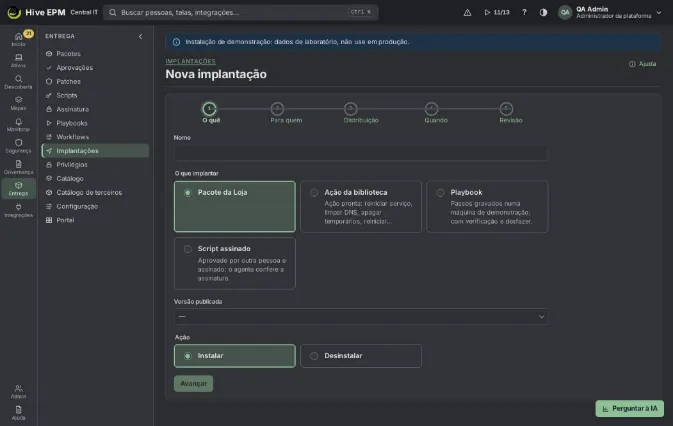This screenshot has height=426, width=673.
Task: Open the Descoberta section in the left rail
Action: (x=18, y=82)
